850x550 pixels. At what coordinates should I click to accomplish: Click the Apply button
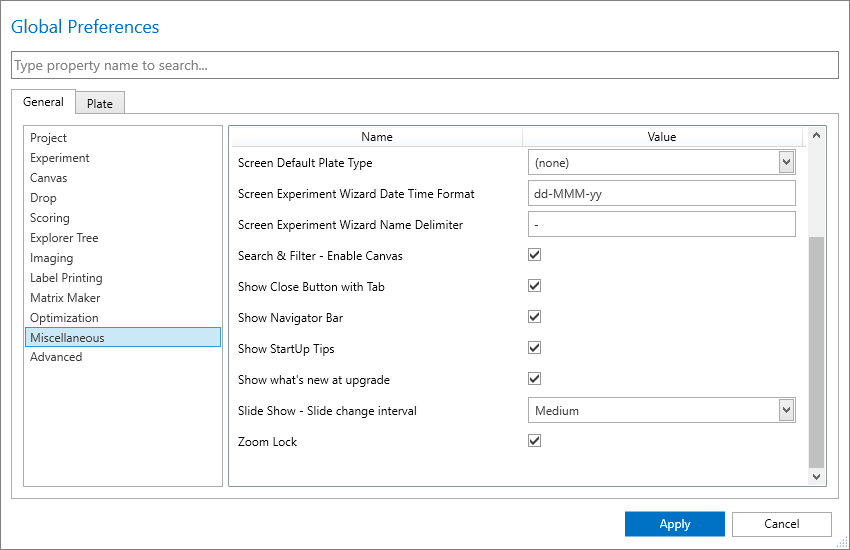[674, 524]
